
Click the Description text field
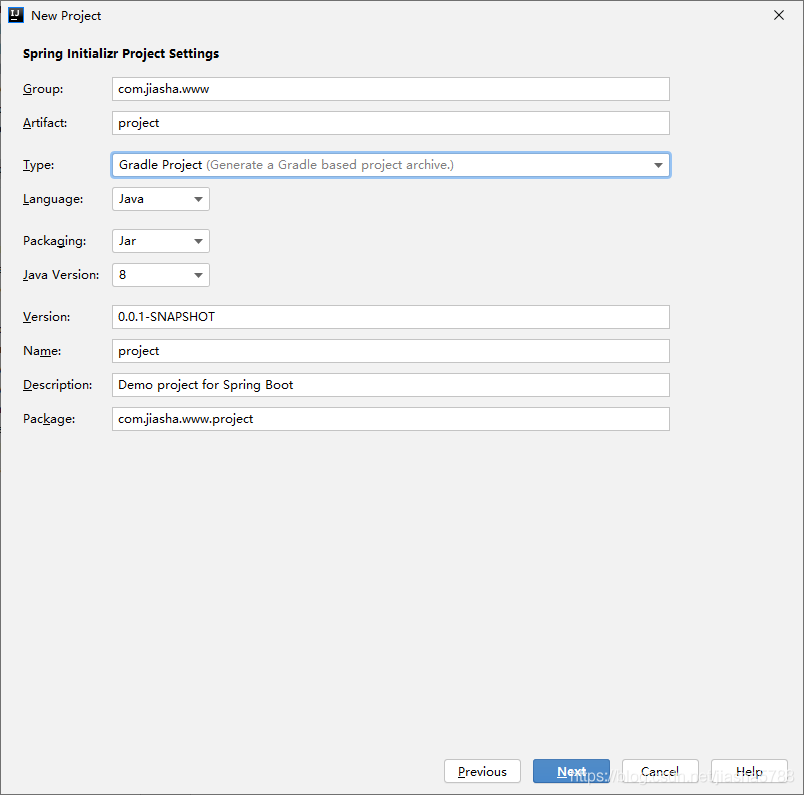tap(390, 385)
